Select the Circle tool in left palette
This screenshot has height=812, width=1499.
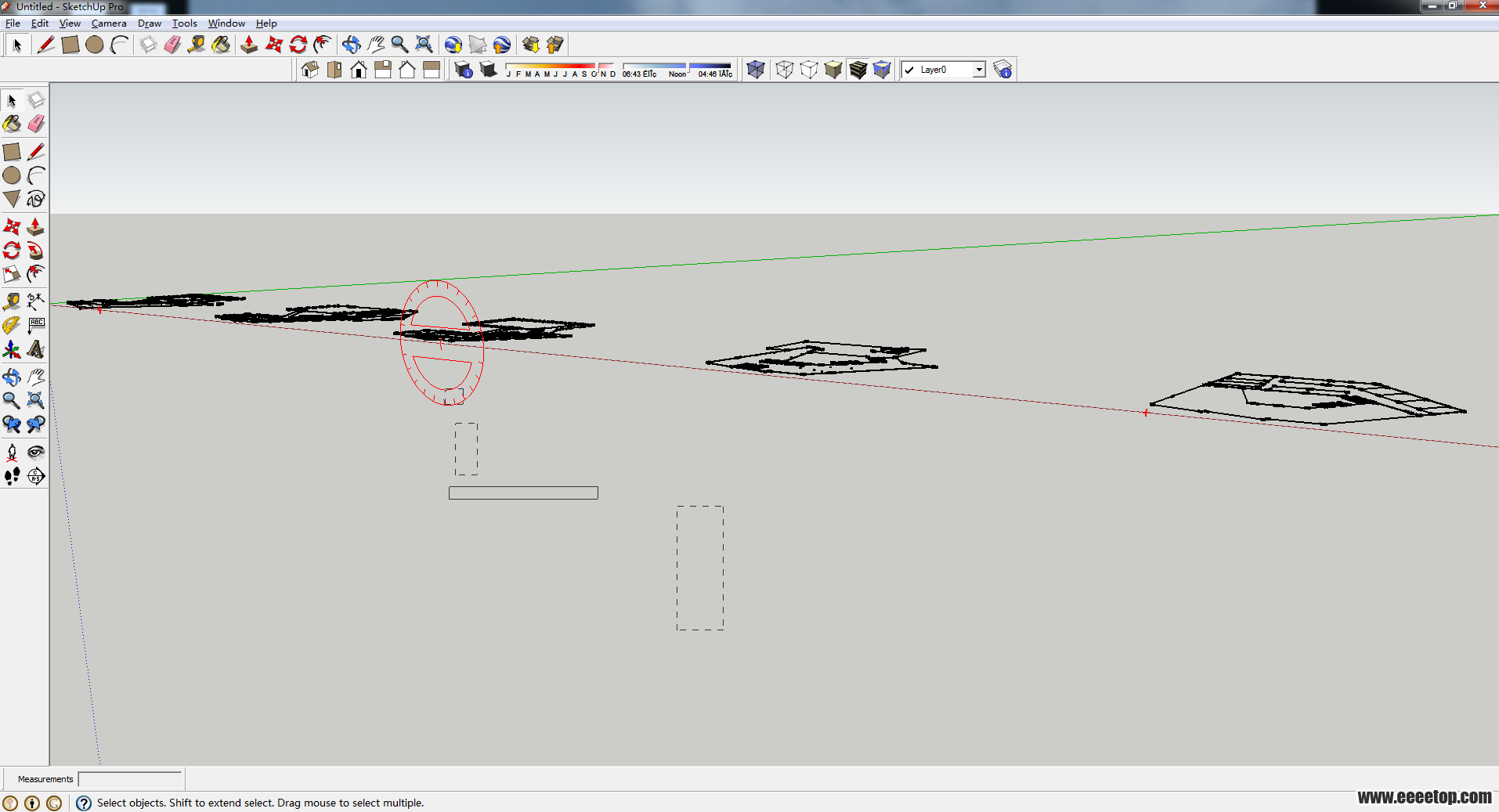point(12,175)
